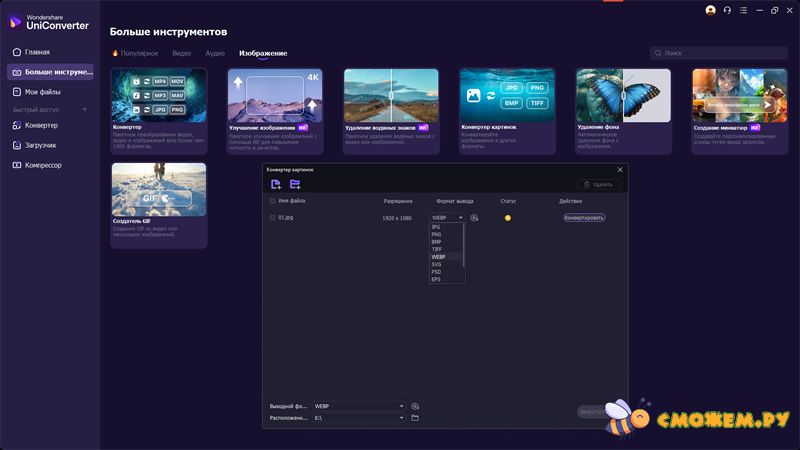Open the user account avatar icon
Image resolution: width=800 pixels, height=450 pixels.
point(711,10)
